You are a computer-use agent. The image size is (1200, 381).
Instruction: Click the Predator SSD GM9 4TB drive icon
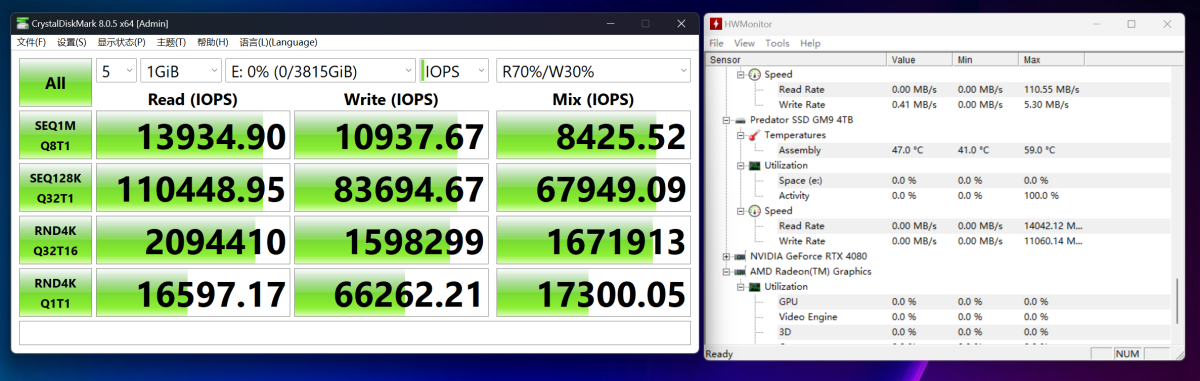coord(739,120)
